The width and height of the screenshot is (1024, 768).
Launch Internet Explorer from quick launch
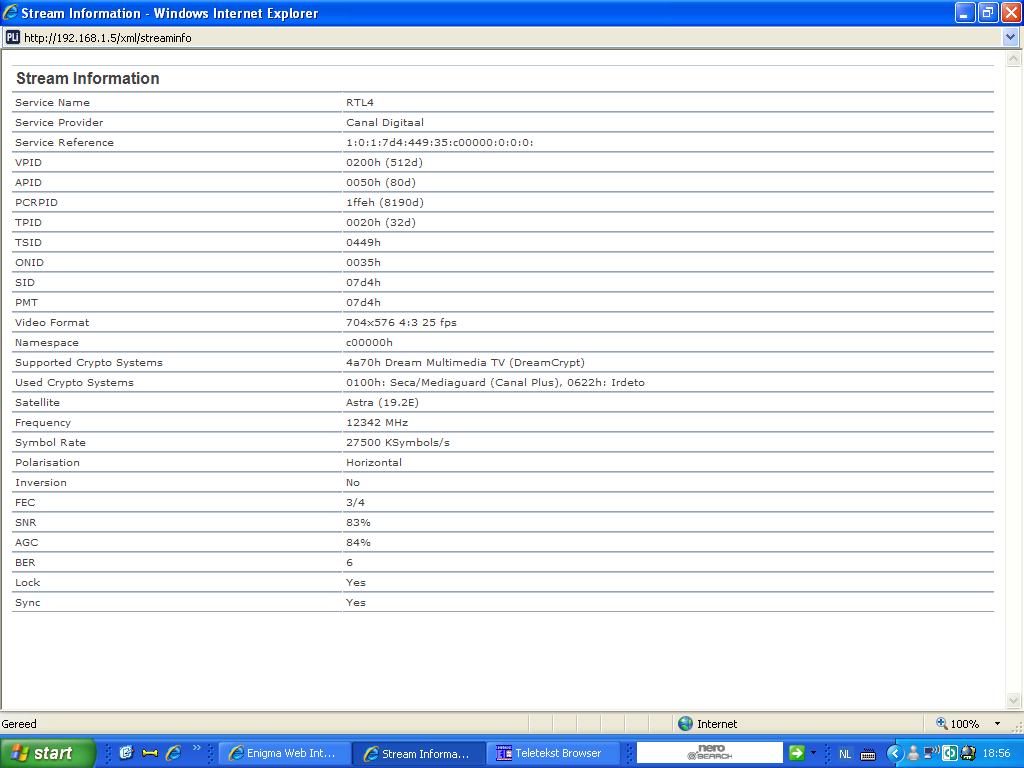pyautogui.click(x=174, y=753)
